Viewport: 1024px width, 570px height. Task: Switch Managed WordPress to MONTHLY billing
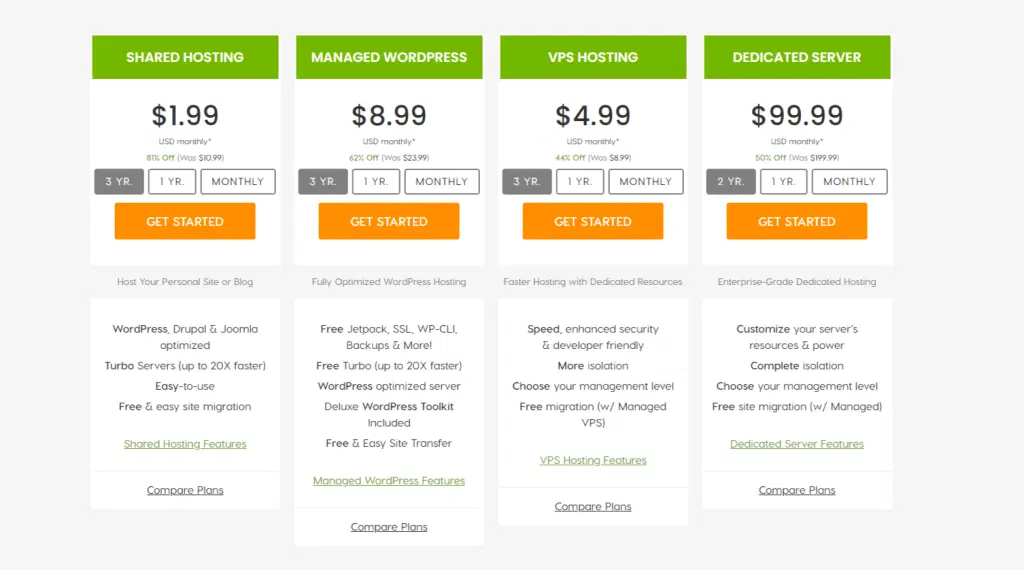(441, 182)
